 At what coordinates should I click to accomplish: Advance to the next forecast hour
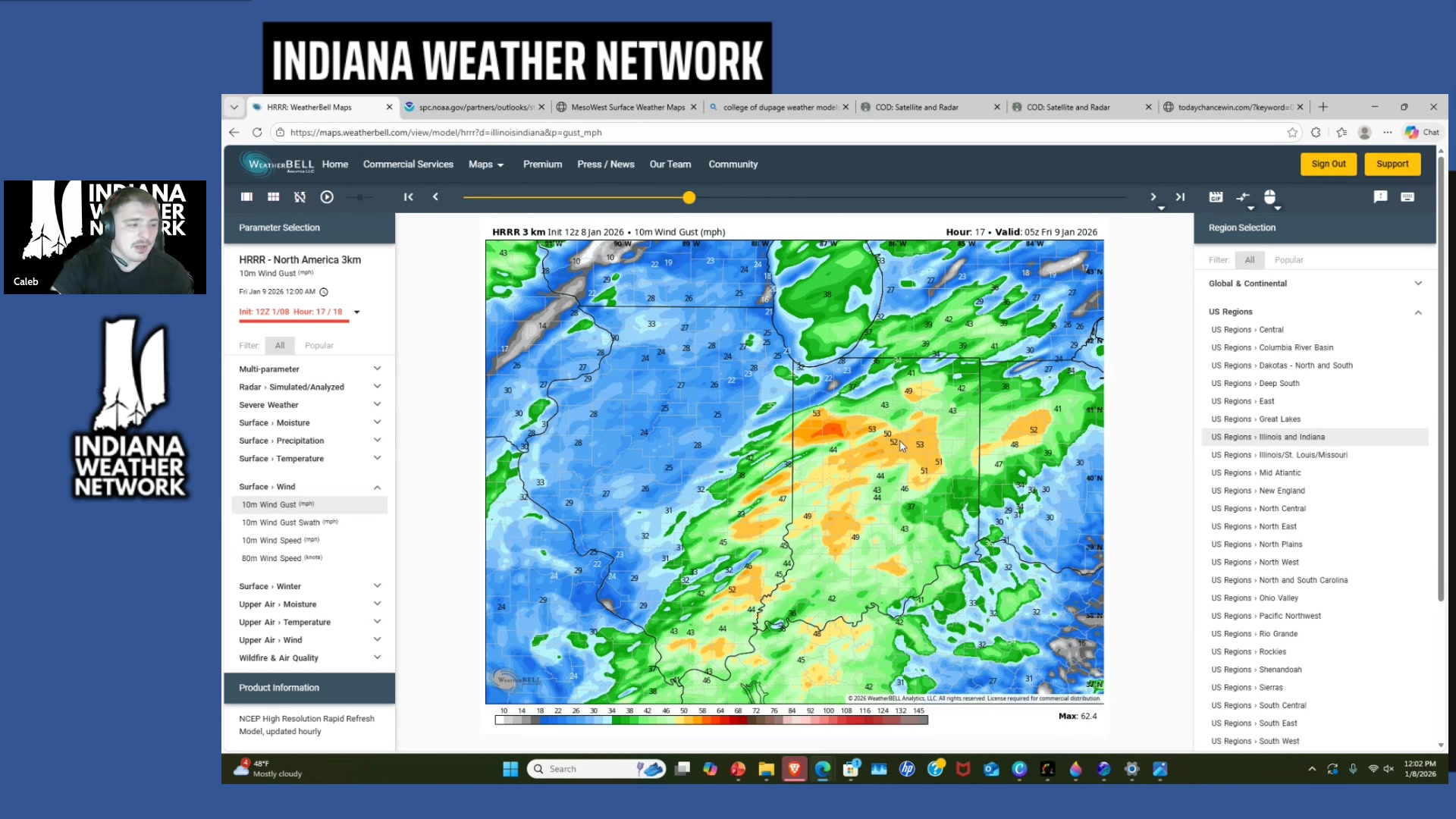1153,197
